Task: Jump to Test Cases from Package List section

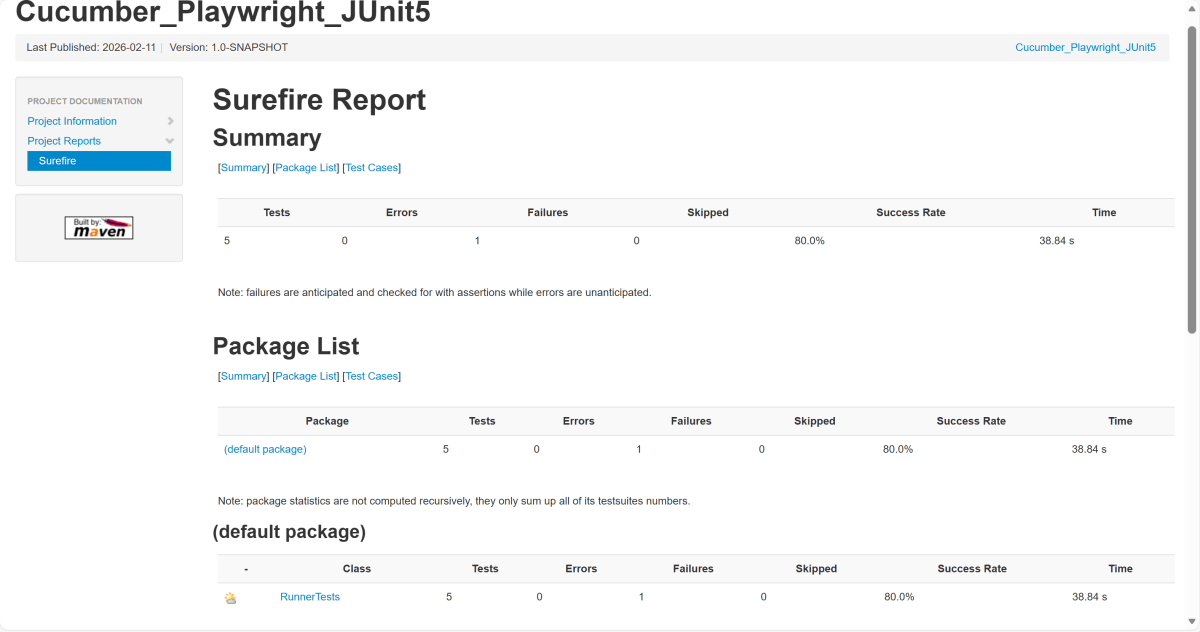Action: (x=371, y=376)
